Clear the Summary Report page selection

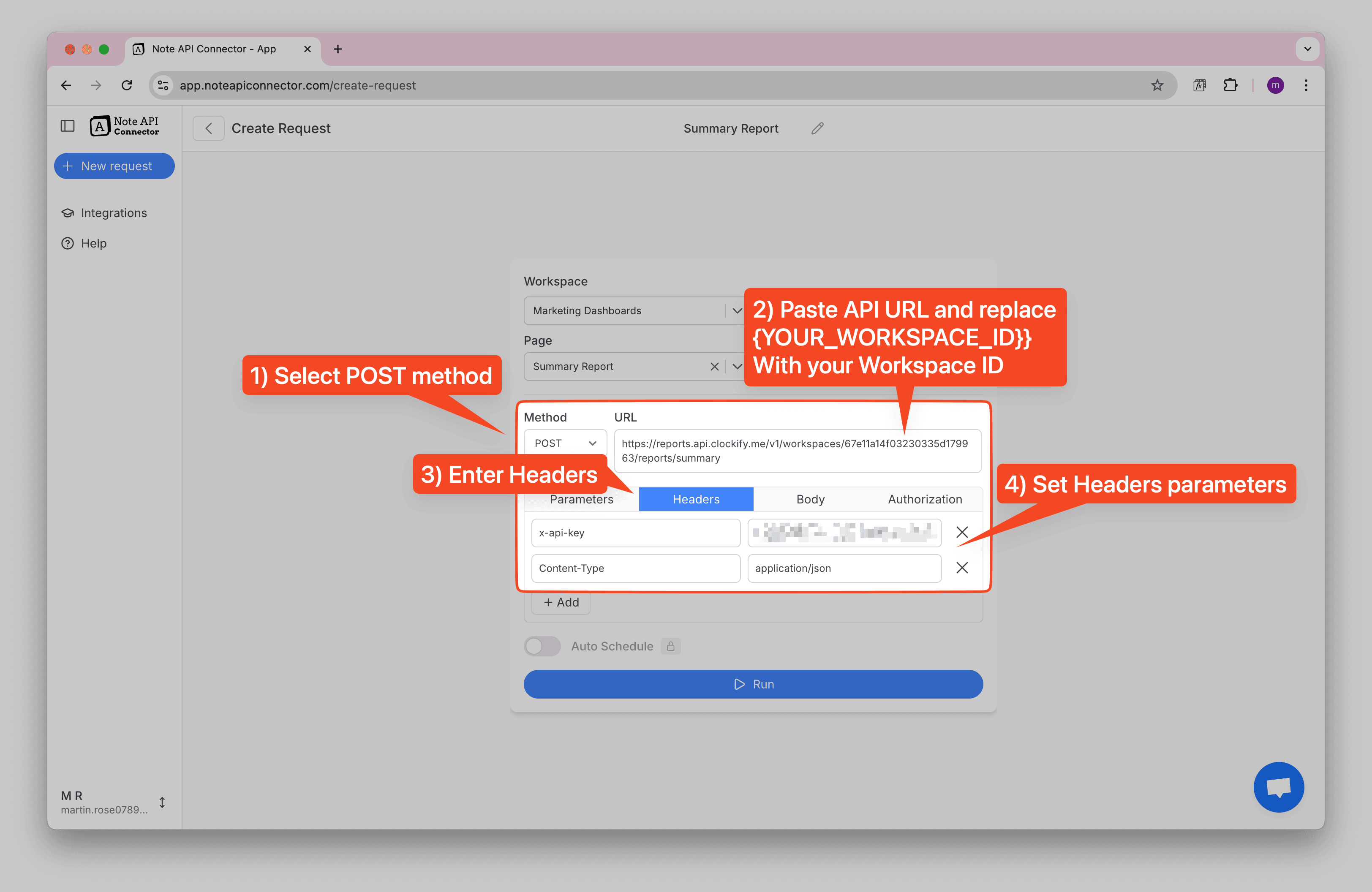point(714,367)
